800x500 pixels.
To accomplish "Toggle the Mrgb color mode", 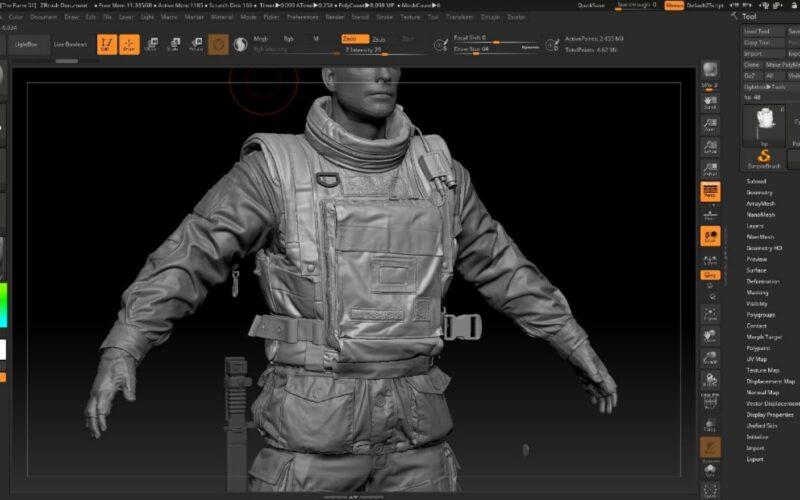I will [261, 38].
